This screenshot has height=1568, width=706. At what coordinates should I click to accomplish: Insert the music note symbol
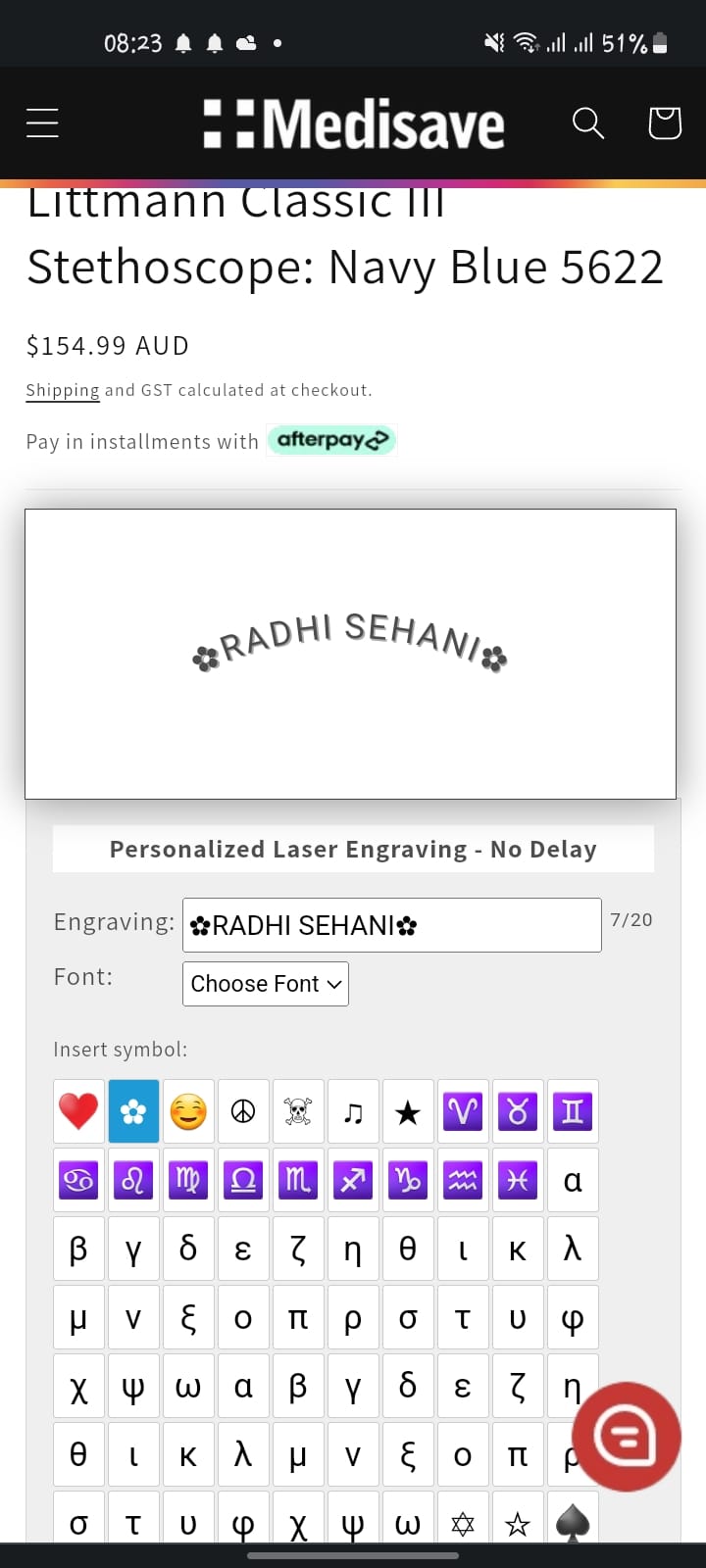[353, 1111]
